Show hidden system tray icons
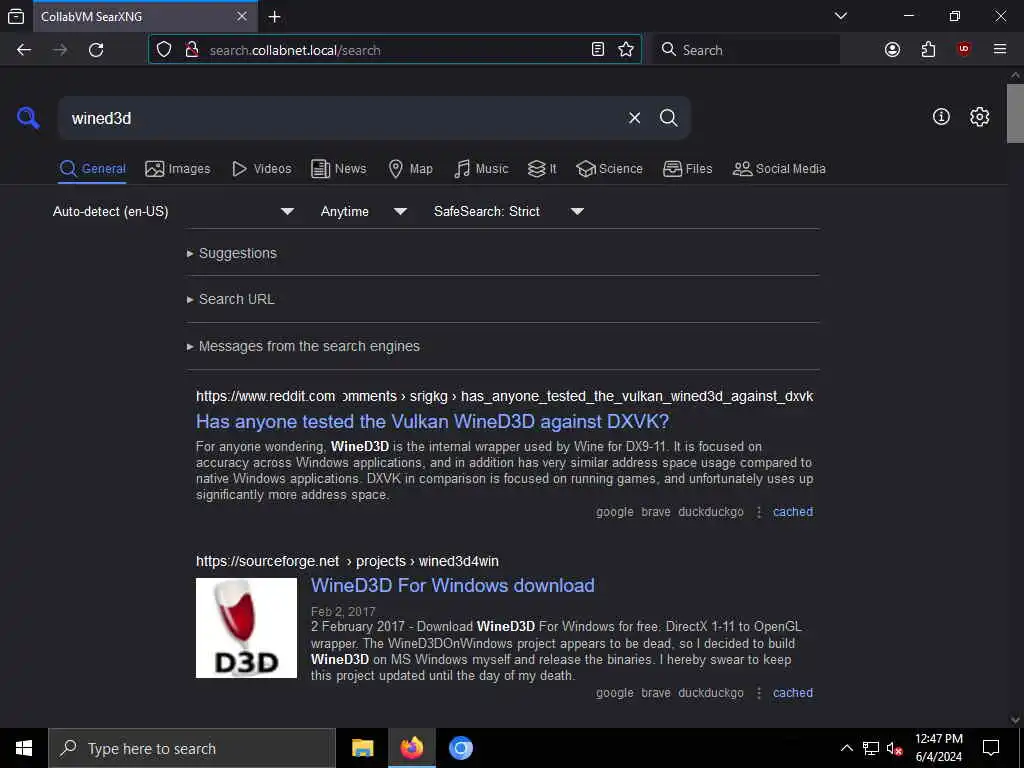 point(846,748)
